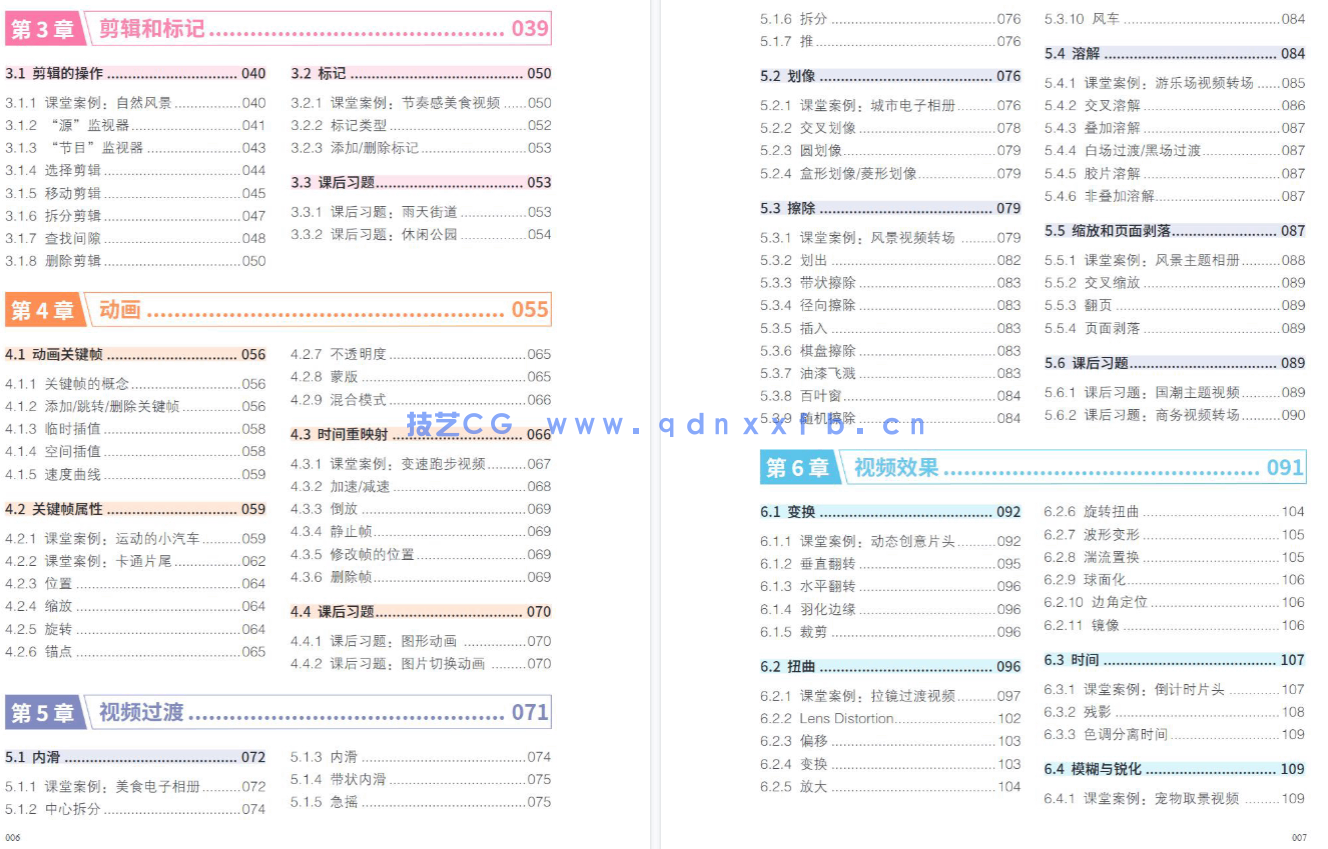Click the 第3章 chapter badge
This screenshot has width=1328, height=849.
coord(43,27)
